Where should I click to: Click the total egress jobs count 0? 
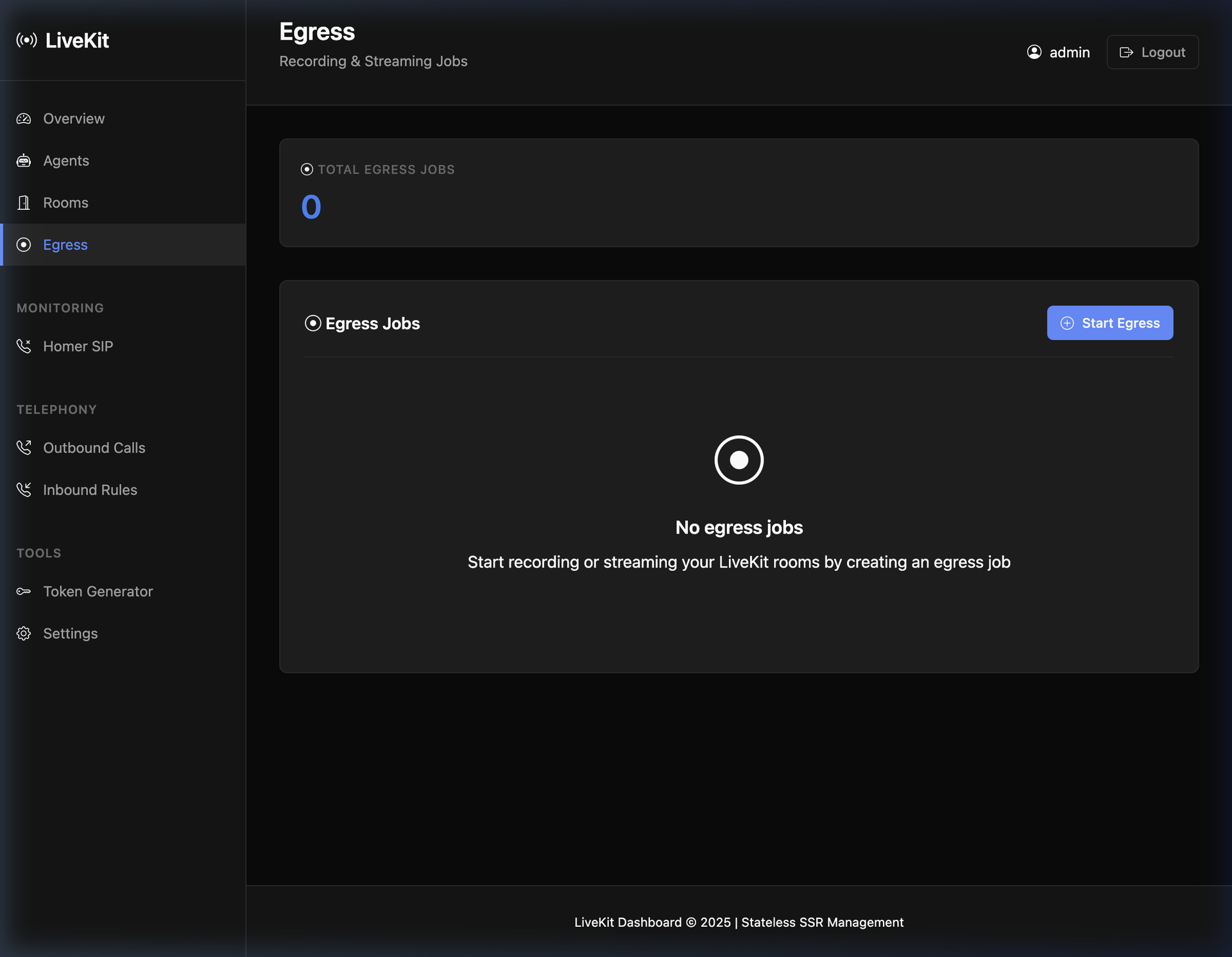pyautogui.click(x=311, y=207)
